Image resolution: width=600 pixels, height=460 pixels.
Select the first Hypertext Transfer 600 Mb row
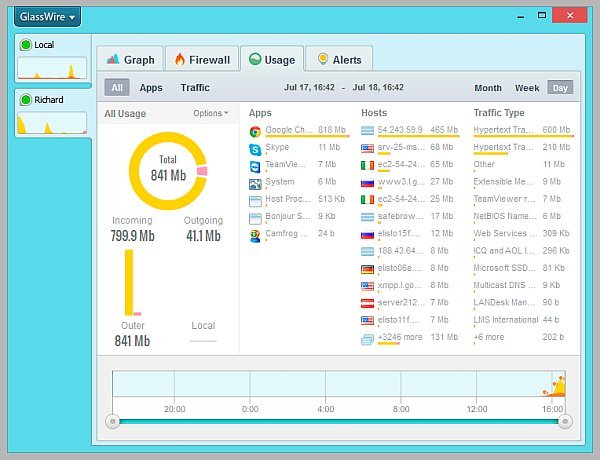pos(523,130)
